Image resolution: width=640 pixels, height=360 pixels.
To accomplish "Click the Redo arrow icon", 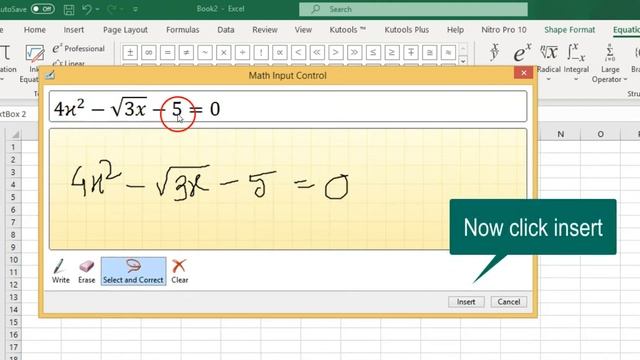I will [111, 9].
